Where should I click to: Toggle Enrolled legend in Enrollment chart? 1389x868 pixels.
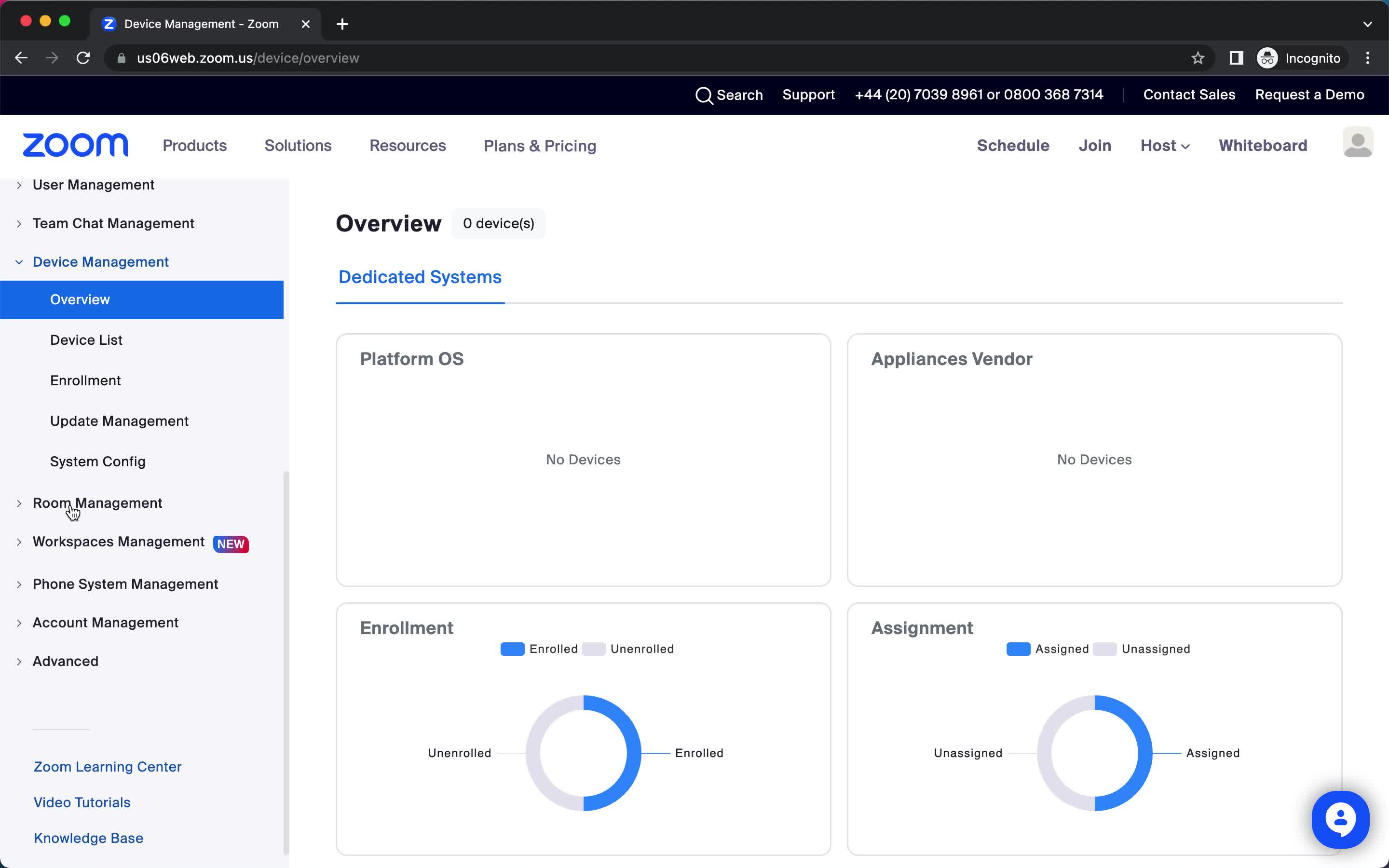tap(539, 649)
